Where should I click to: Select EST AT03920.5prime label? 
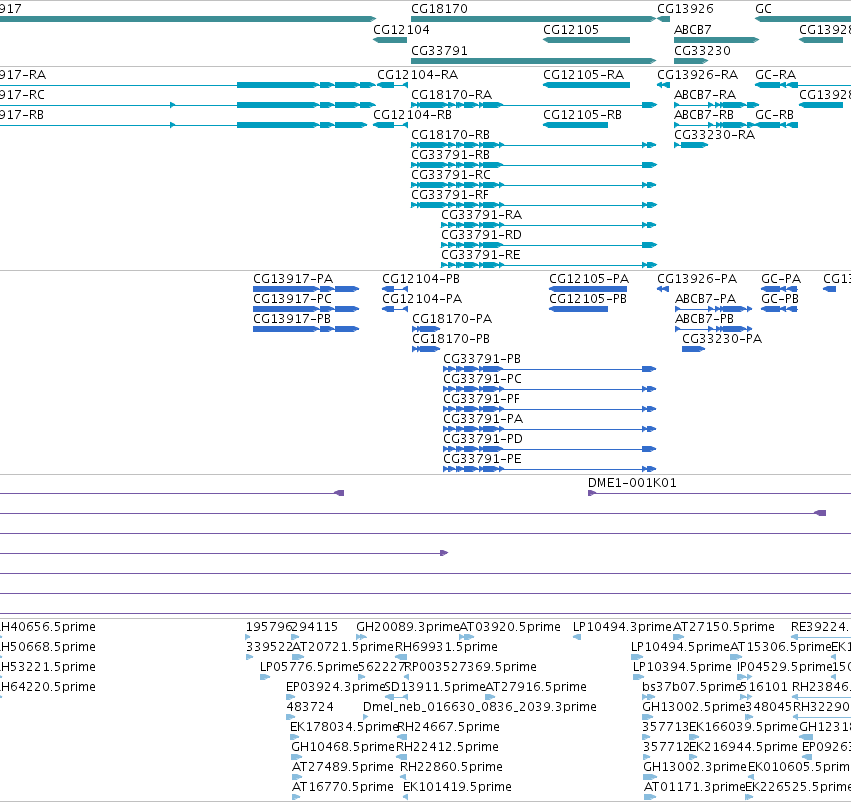510,627
